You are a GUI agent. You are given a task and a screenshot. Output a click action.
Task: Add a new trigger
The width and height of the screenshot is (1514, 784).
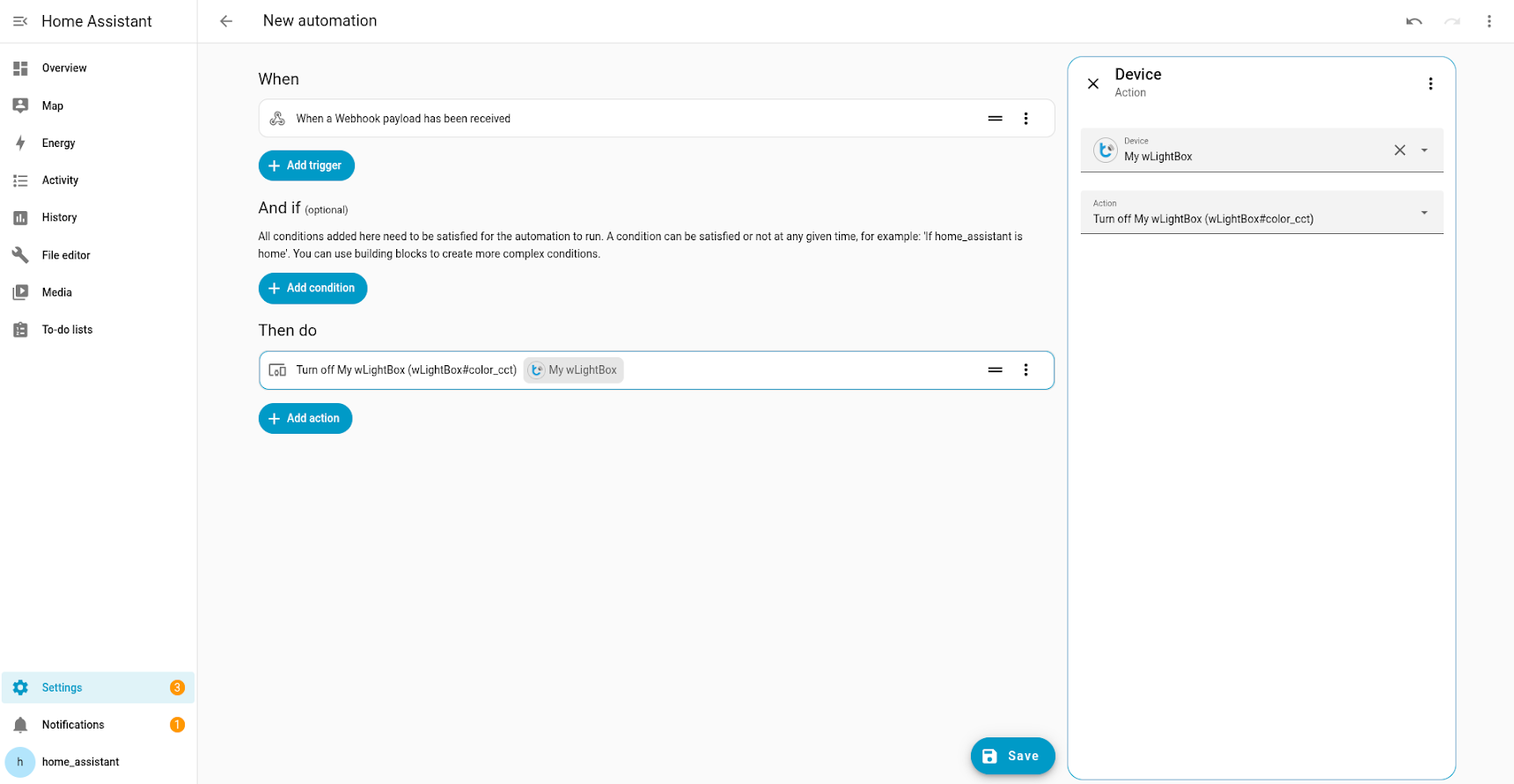click(306, 165)
